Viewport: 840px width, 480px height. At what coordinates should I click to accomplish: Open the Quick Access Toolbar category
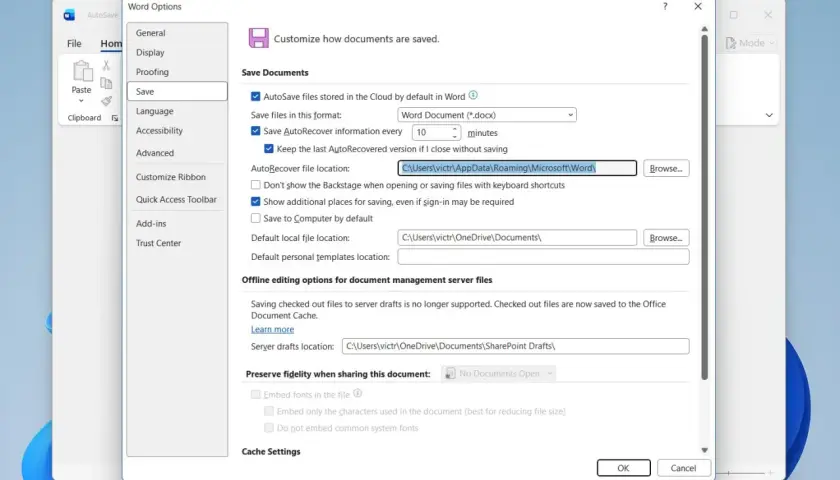176,200
